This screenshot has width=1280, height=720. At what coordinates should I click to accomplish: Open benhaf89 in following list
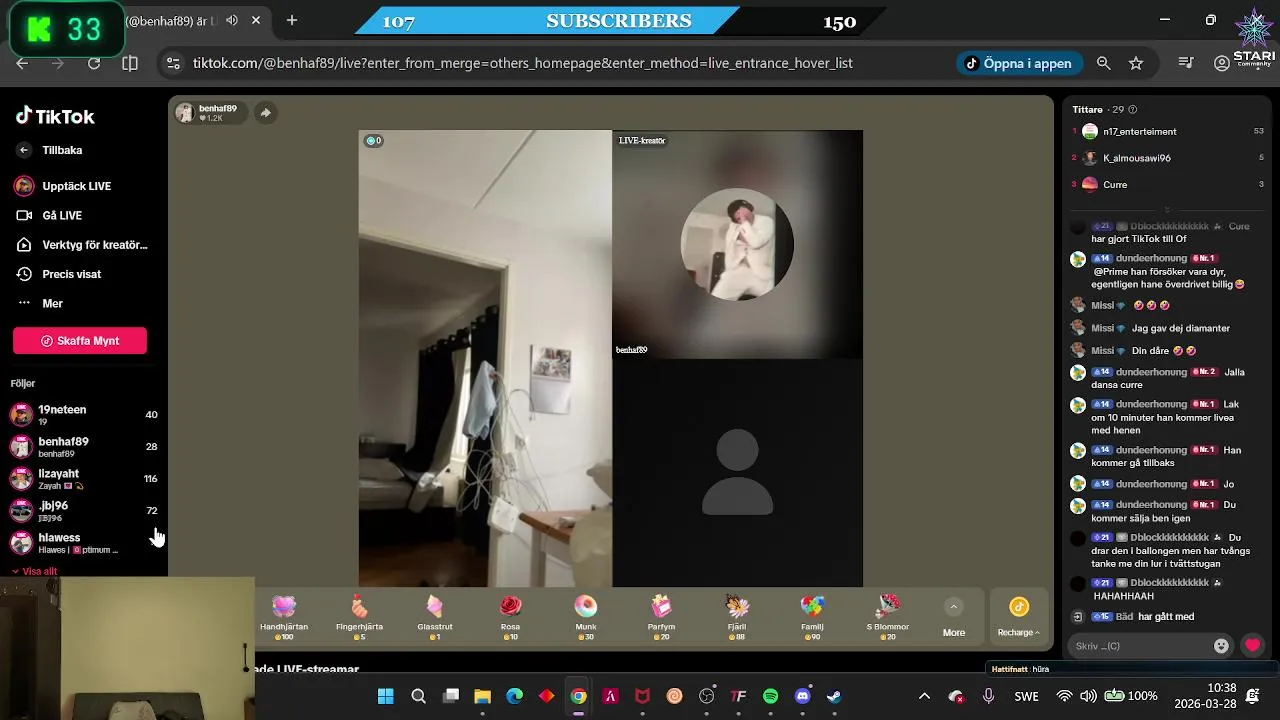pos(84,447)
